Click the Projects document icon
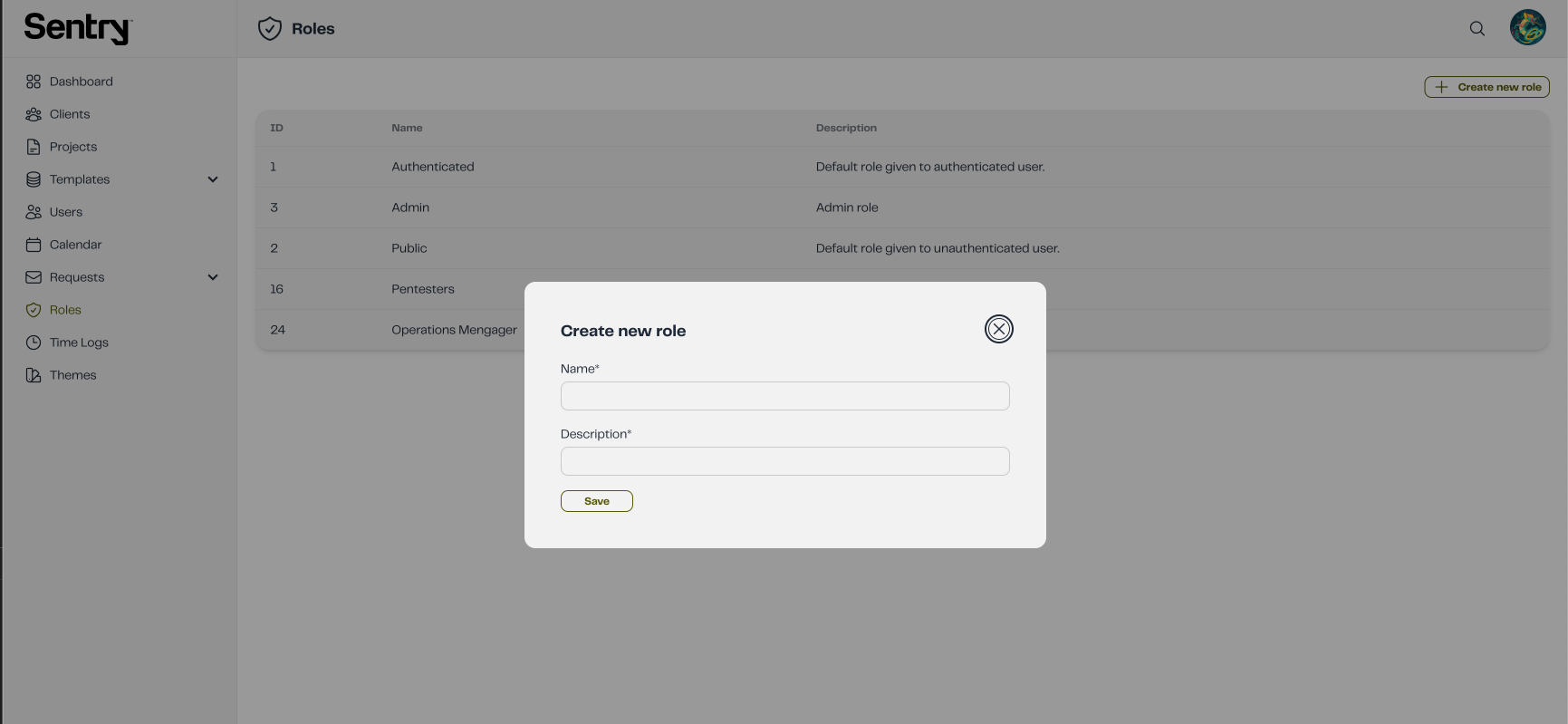Image resolution: width=1568 pixels, height=724 pixels. (34, 147)
